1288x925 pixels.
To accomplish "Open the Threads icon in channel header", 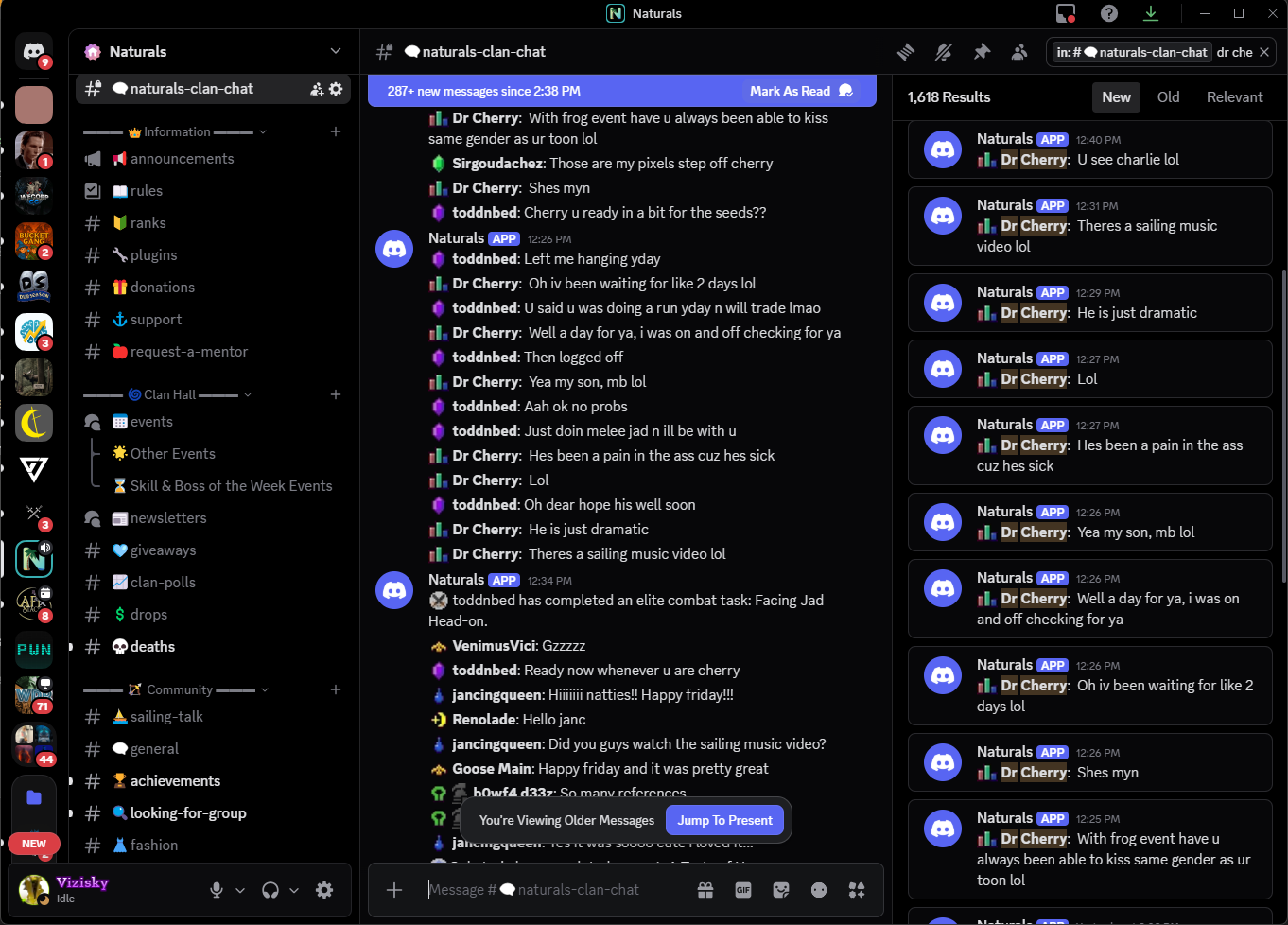I will coord(906,52).
